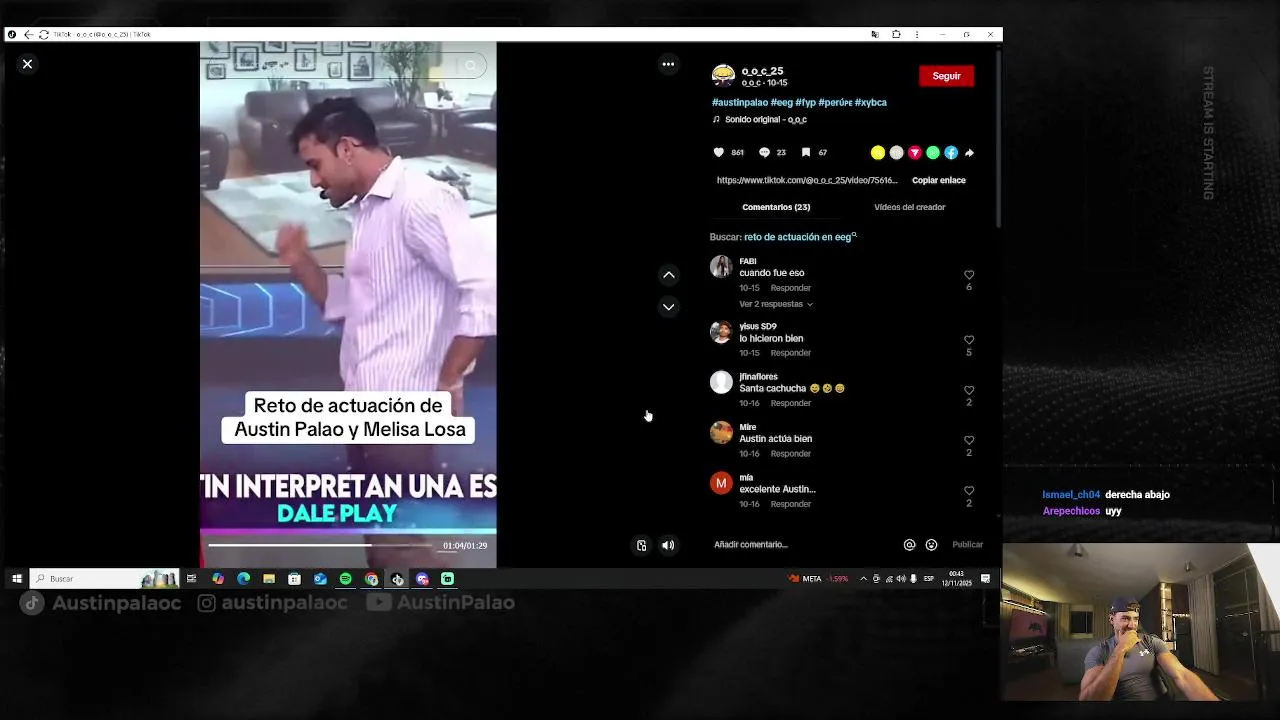This screenshot has width=1280, height=720.
Task: Save video with the bookmark icon
Action: (x=806, y=153)
